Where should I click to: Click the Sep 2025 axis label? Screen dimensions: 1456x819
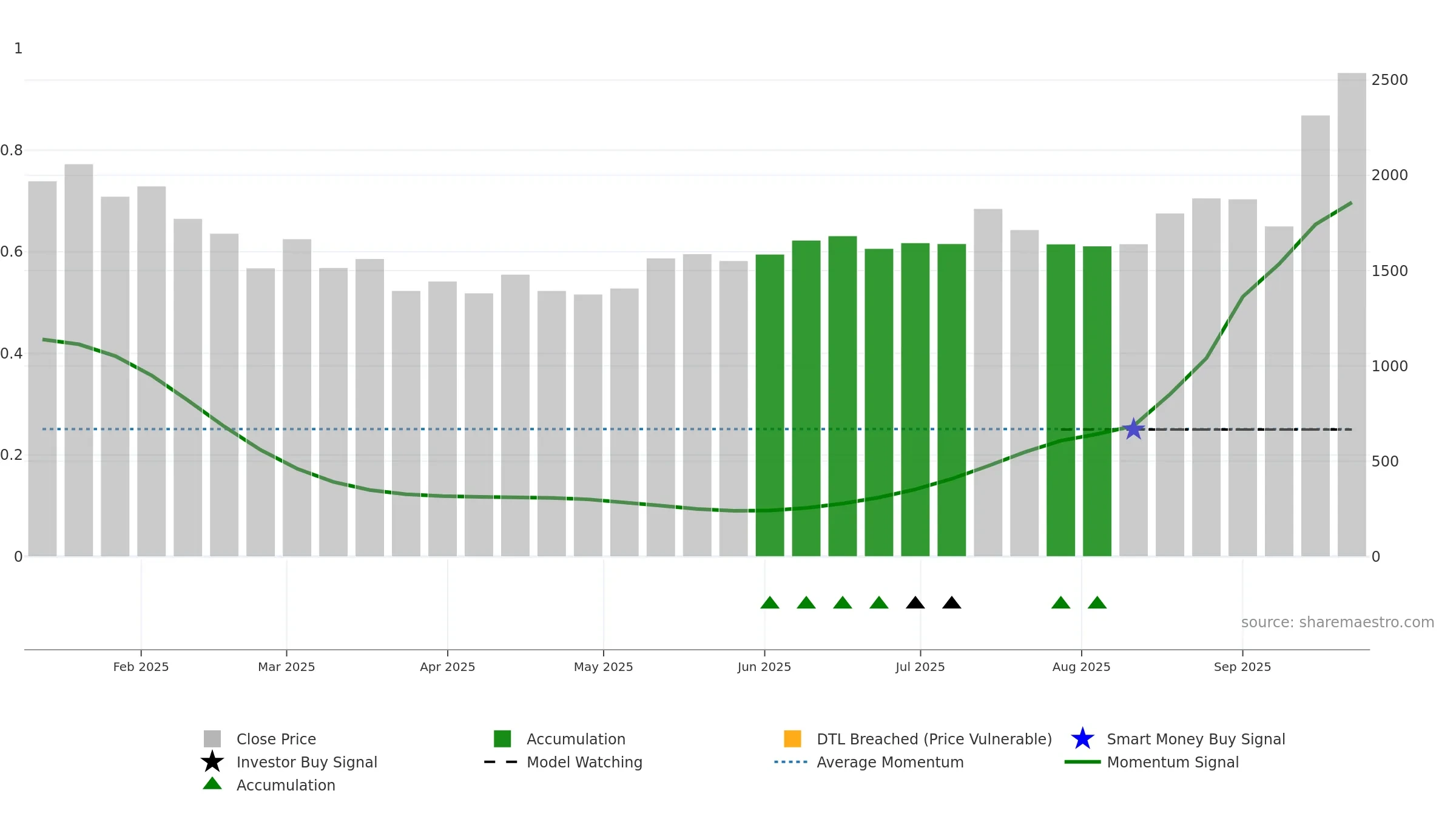coord(1242,667)
